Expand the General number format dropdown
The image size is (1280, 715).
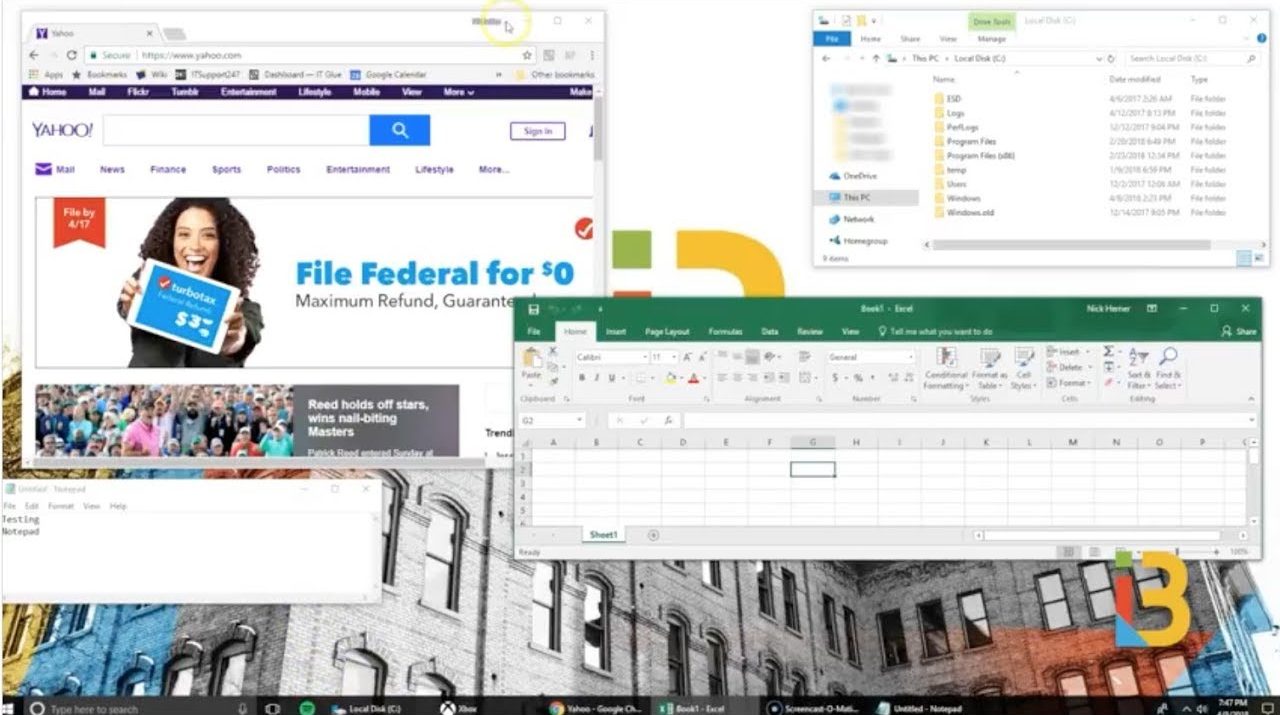(910, 357)
